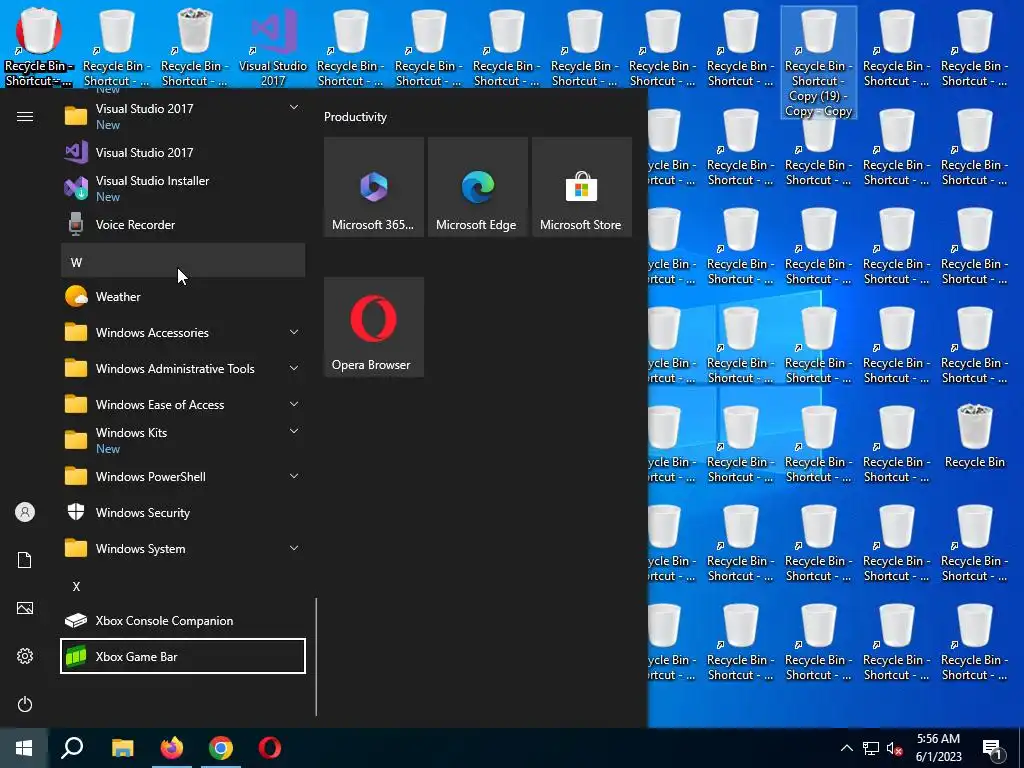Screen dimensions: 1024x768
Task: Click the W letter header
Action: (x=183, y=261)
